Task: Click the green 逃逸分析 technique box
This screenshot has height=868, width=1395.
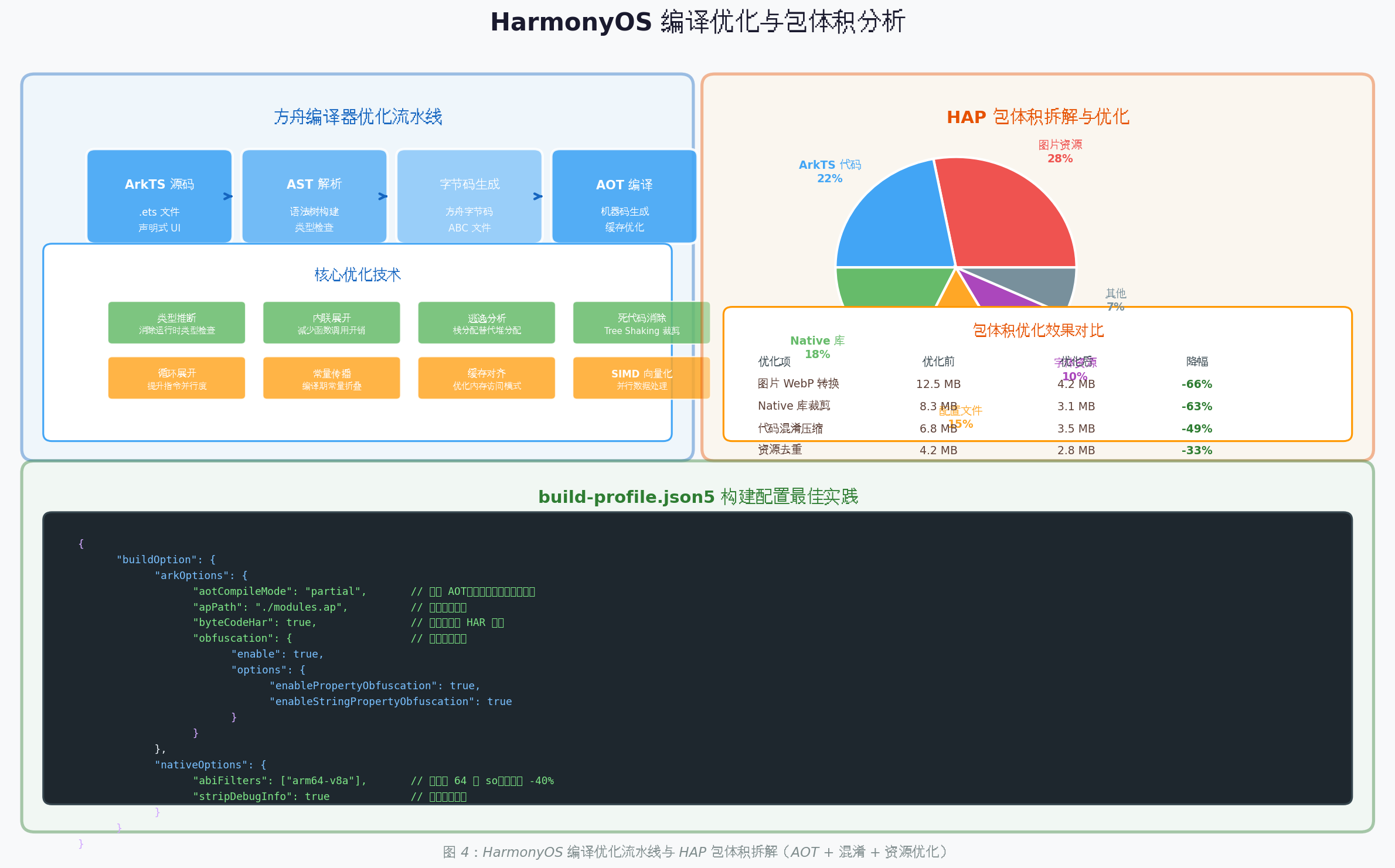Action: 486,322
